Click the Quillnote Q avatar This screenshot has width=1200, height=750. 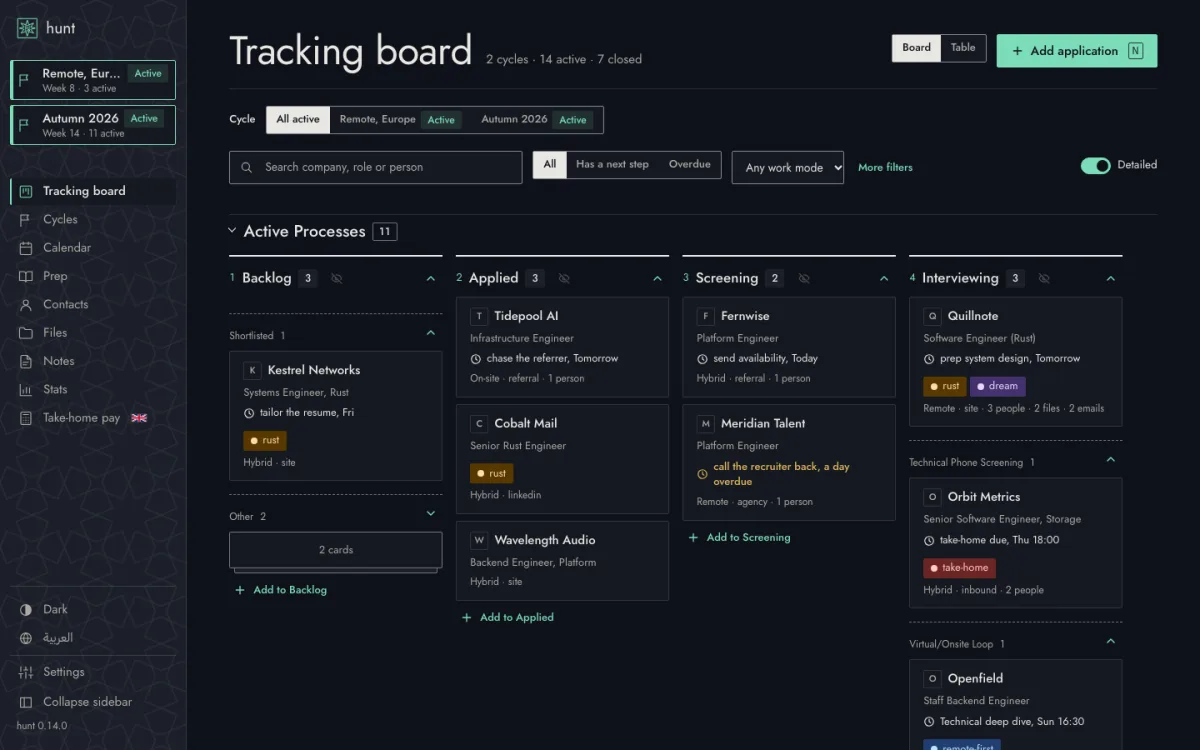(933, 316)
